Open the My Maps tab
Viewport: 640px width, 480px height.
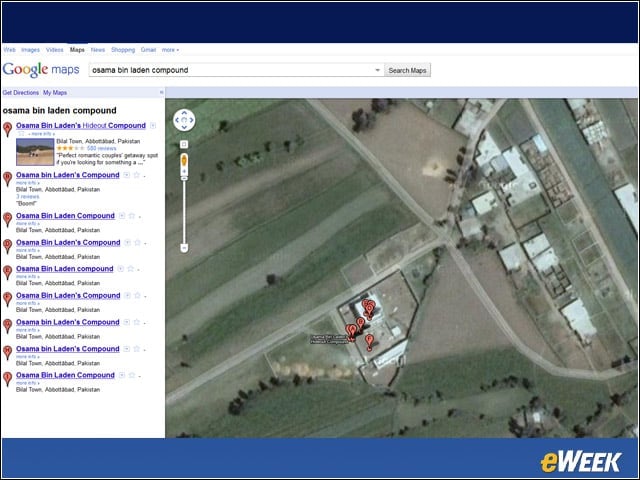(55, 93)
